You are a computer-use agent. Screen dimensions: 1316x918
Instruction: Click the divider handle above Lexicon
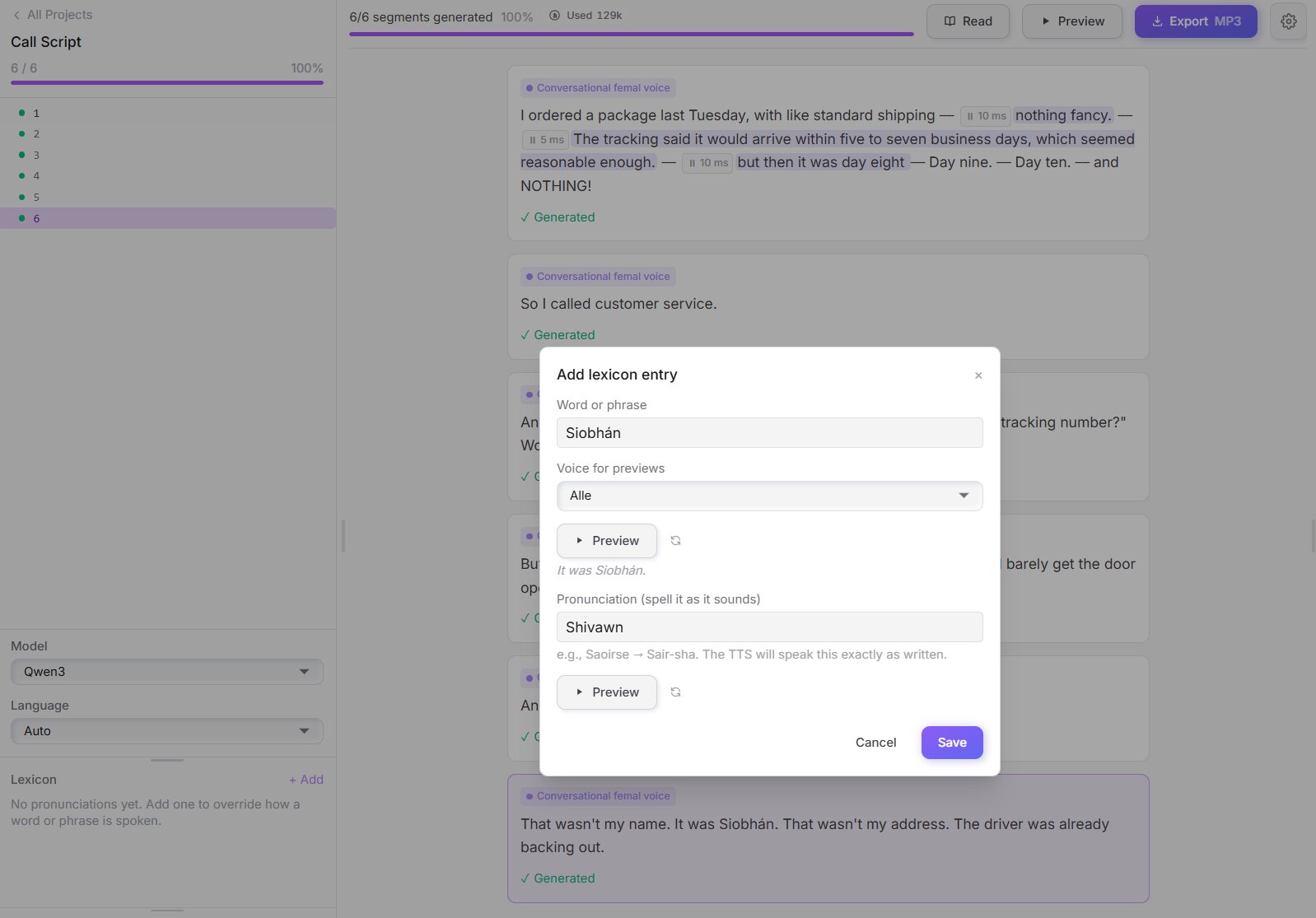tap(167, 760)
